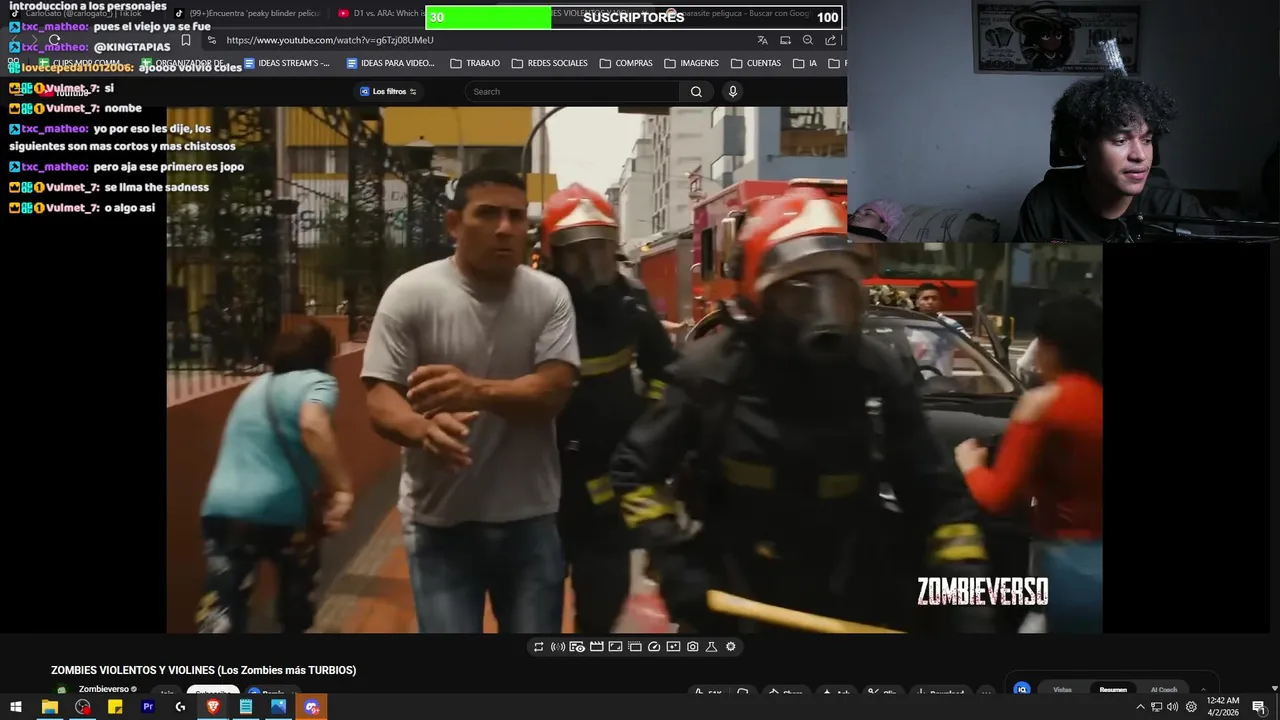
Task: Toggle loop icon in video toolbar
Action: (x=538, y=647)
